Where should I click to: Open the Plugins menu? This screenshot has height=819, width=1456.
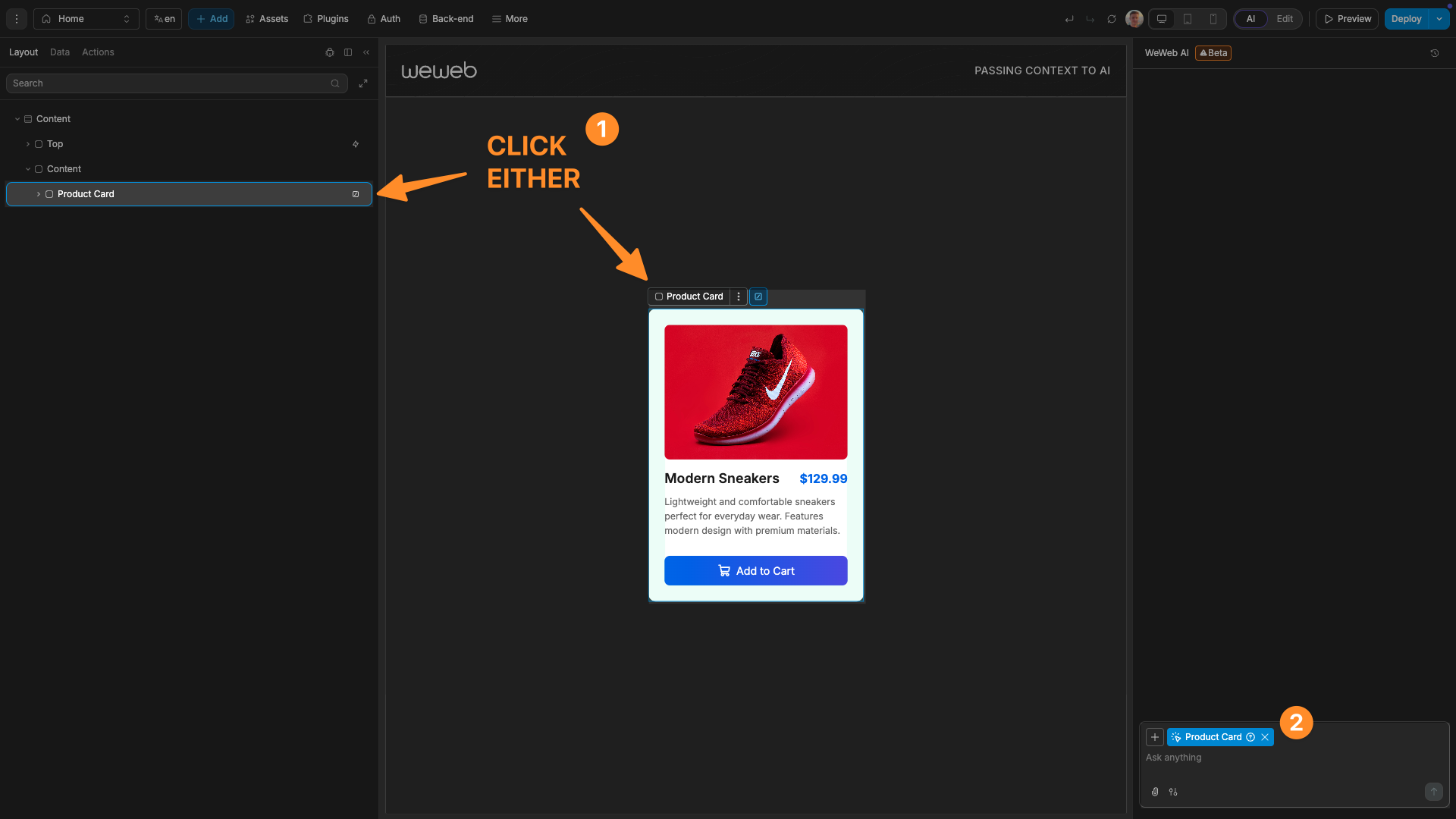tap(326, 19)
